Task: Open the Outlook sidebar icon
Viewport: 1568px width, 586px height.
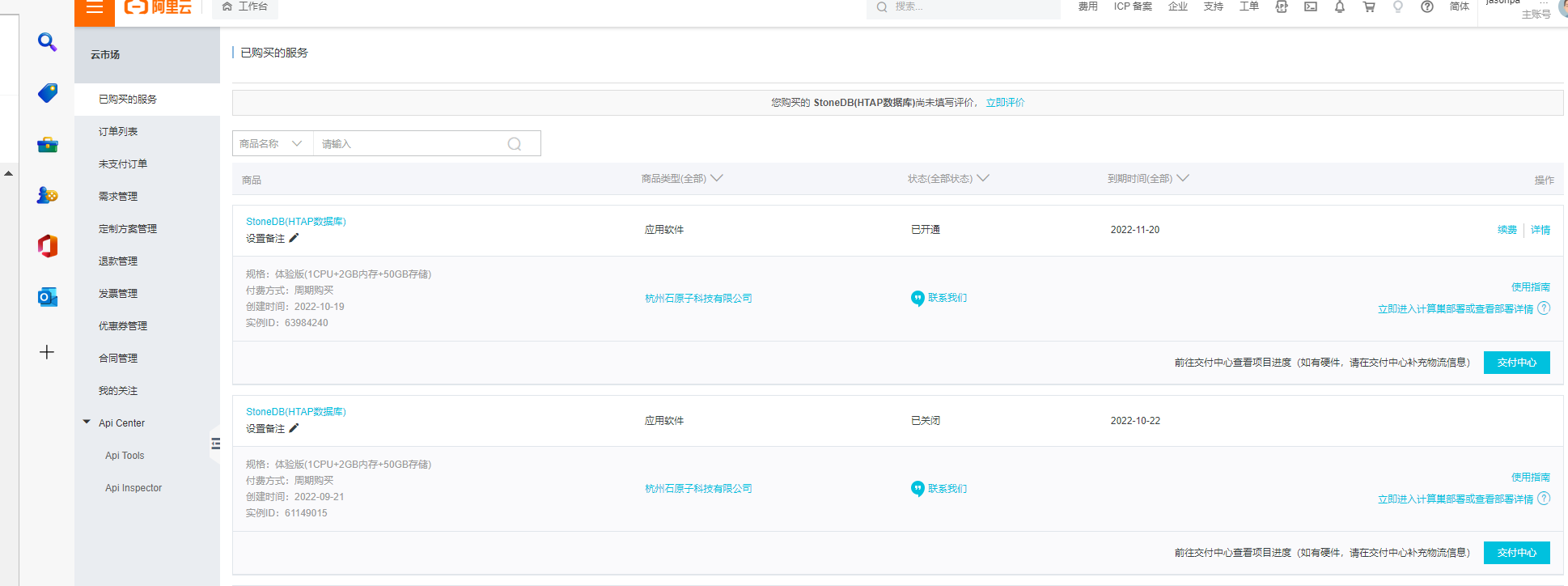Action: click(48, 297)
